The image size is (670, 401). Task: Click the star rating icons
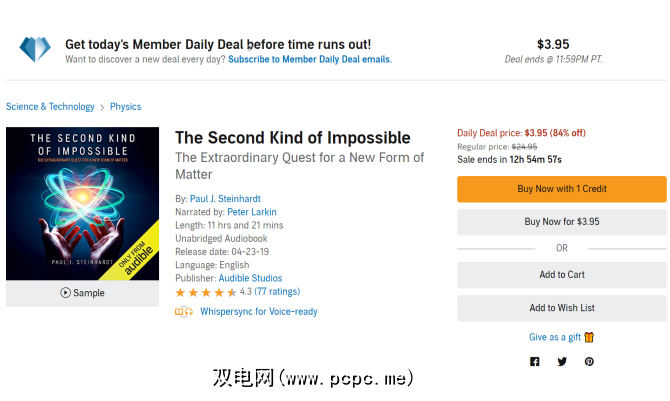[206, 292]
